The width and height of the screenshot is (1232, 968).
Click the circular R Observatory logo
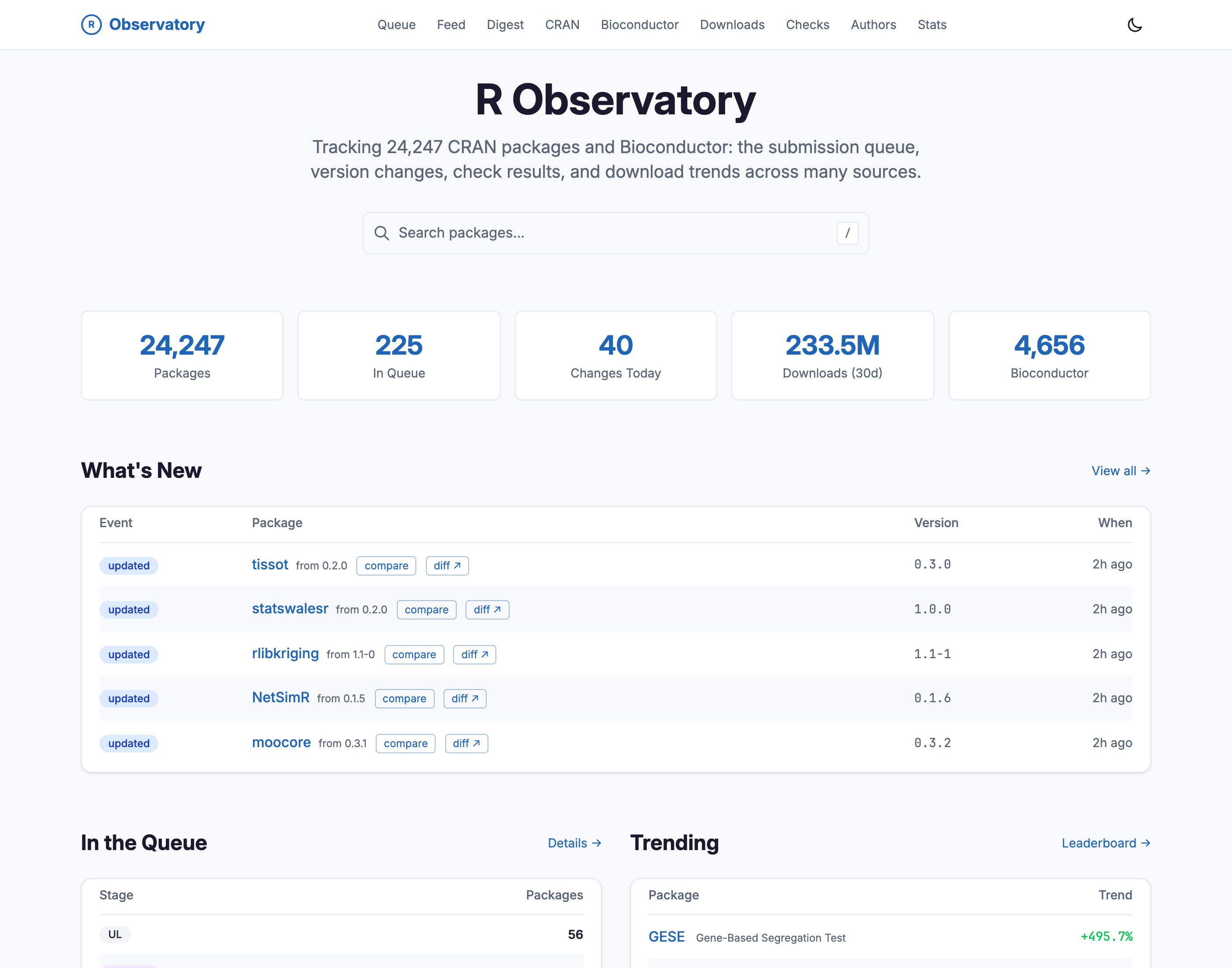tap(91, 24)
